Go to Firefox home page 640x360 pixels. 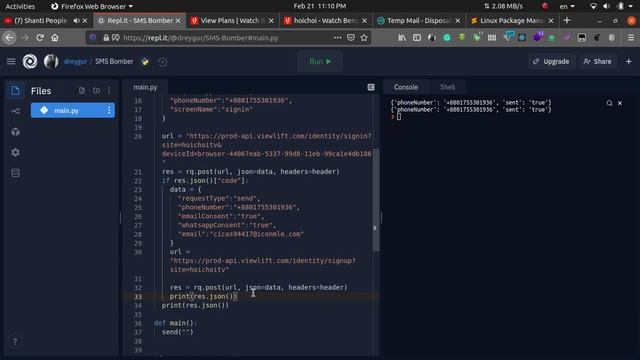pos(55,38)
